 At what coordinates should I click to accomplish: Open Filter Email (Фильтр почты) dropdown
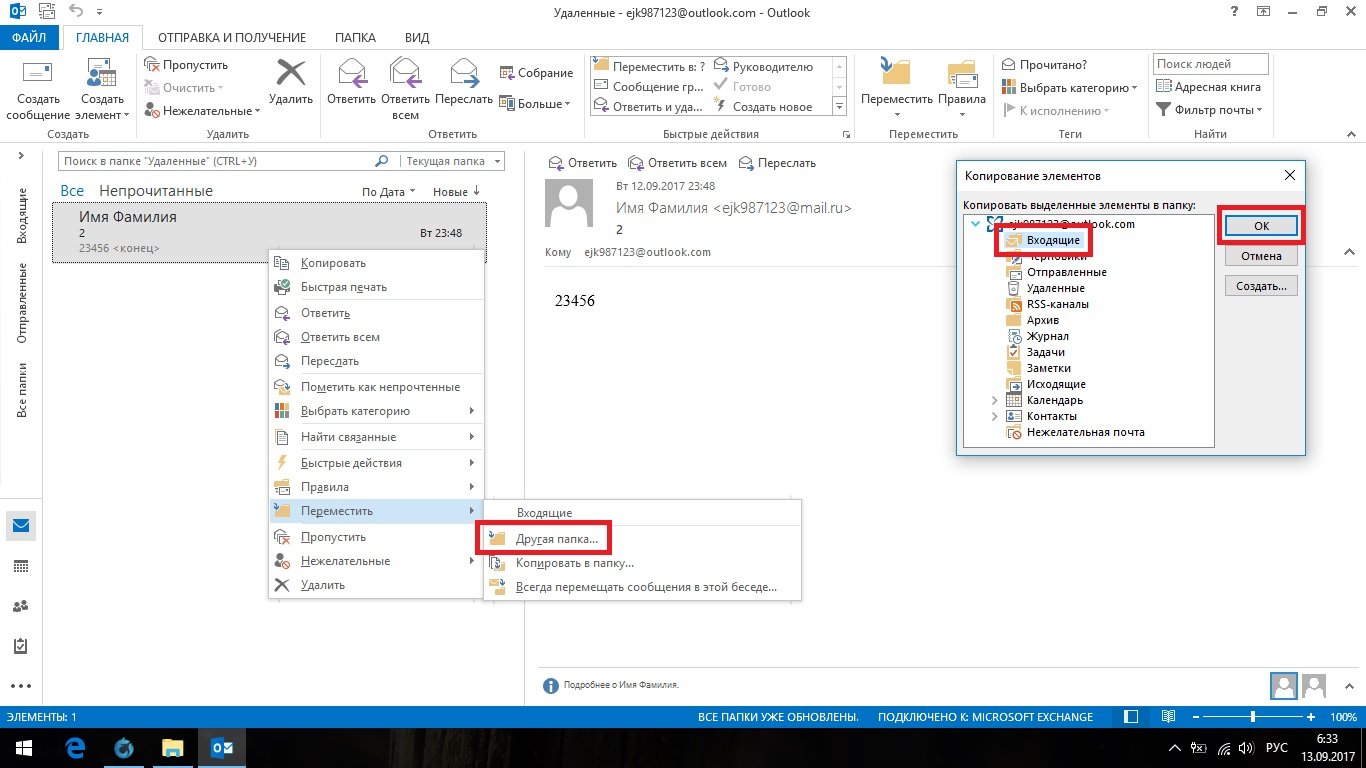(x=1210, y=110)
